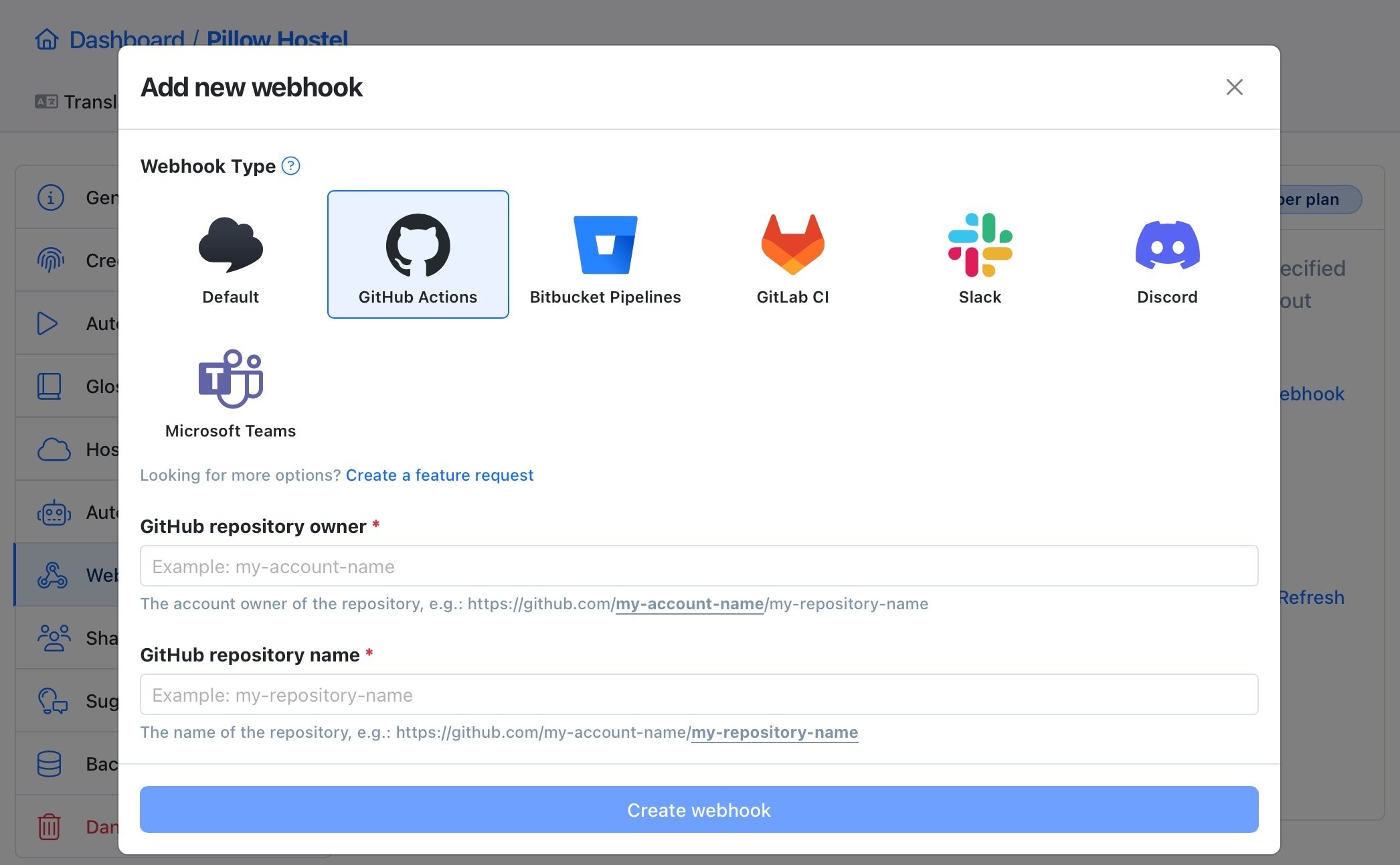The height and width of the screenshot is (865, 1400).
Task: Open the Hosting cloud icon sidebar item
Action: click(x=54, y=449)
